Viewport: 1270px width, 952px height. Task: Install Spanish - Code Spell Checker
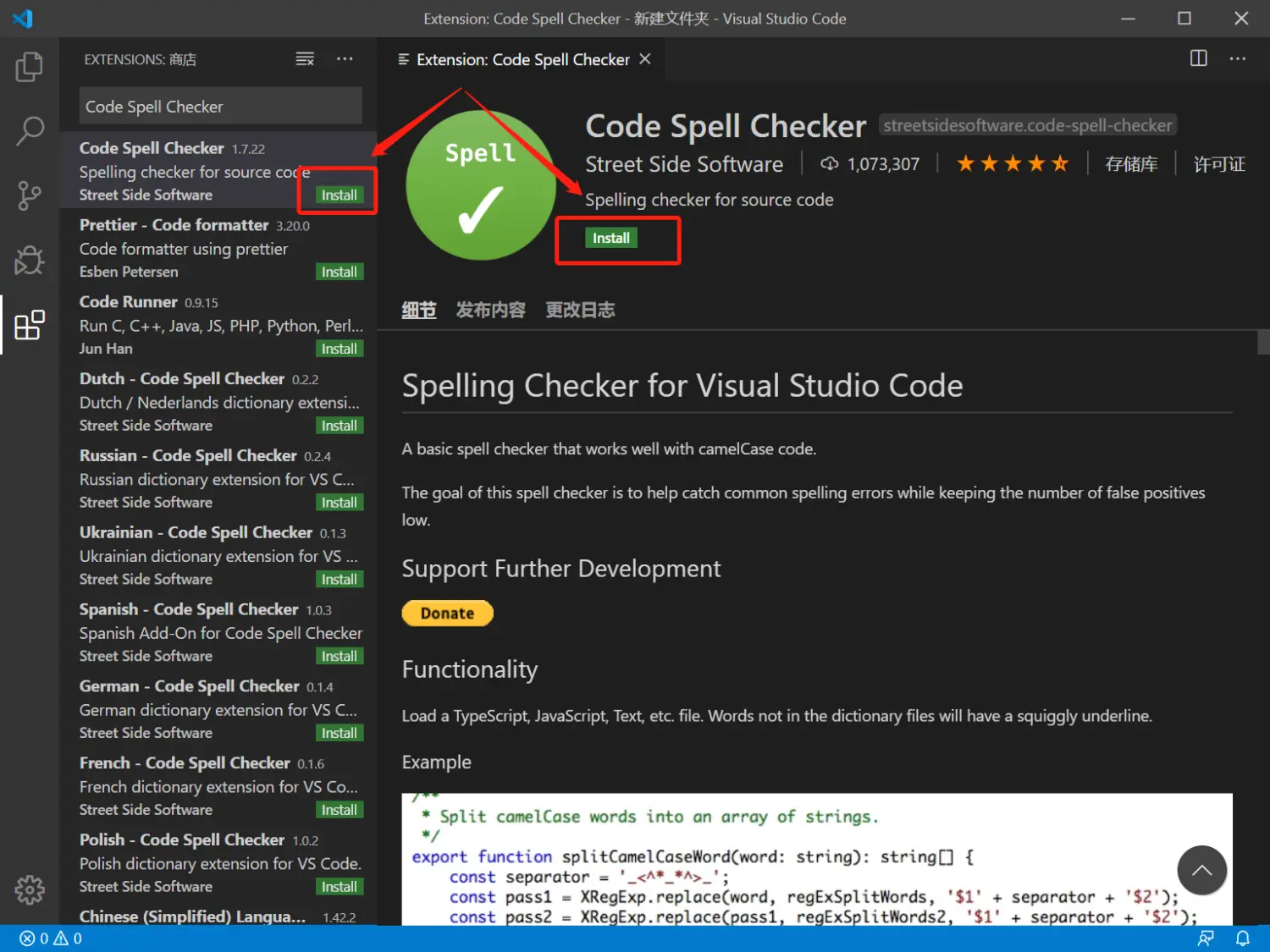339,656
